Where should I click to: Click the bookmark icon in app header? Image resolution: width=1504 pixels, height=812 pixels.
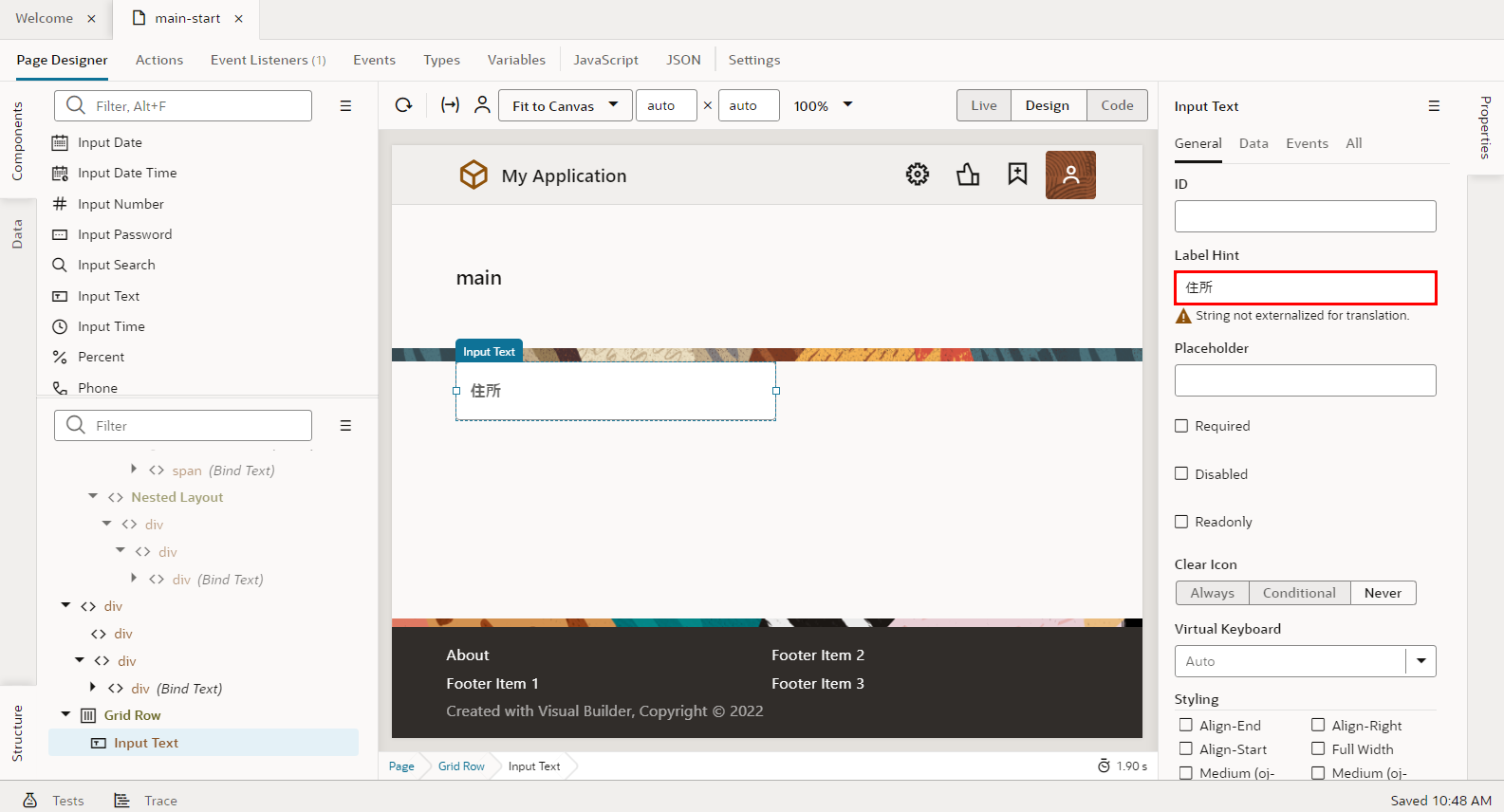pos(1017,175)
